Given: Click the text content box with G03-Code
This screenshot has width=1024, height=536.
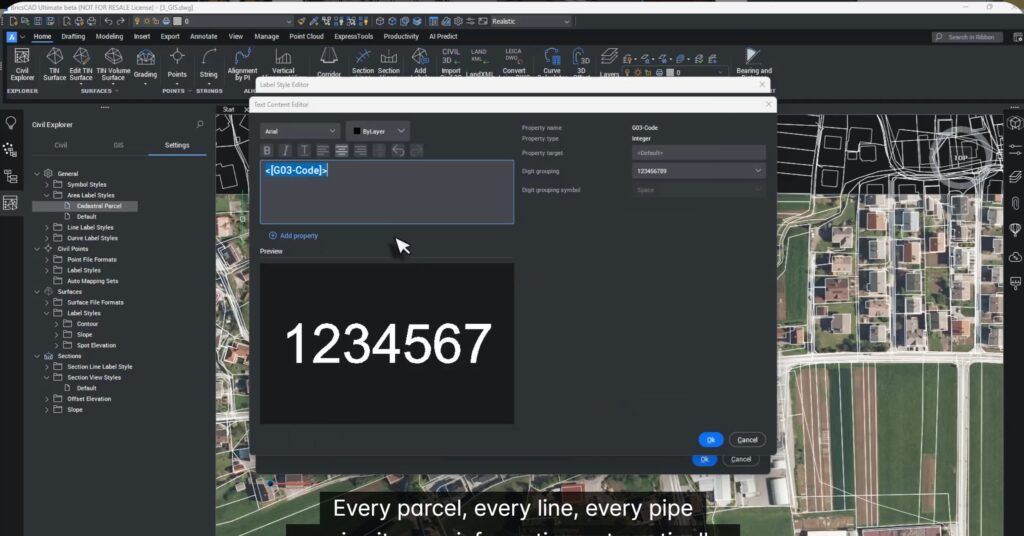Looking at the screenshot, I should (387, 192).
